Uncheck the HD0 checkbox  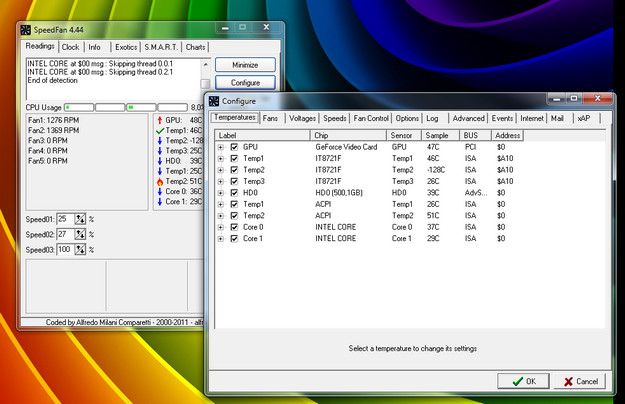(234, 193)
